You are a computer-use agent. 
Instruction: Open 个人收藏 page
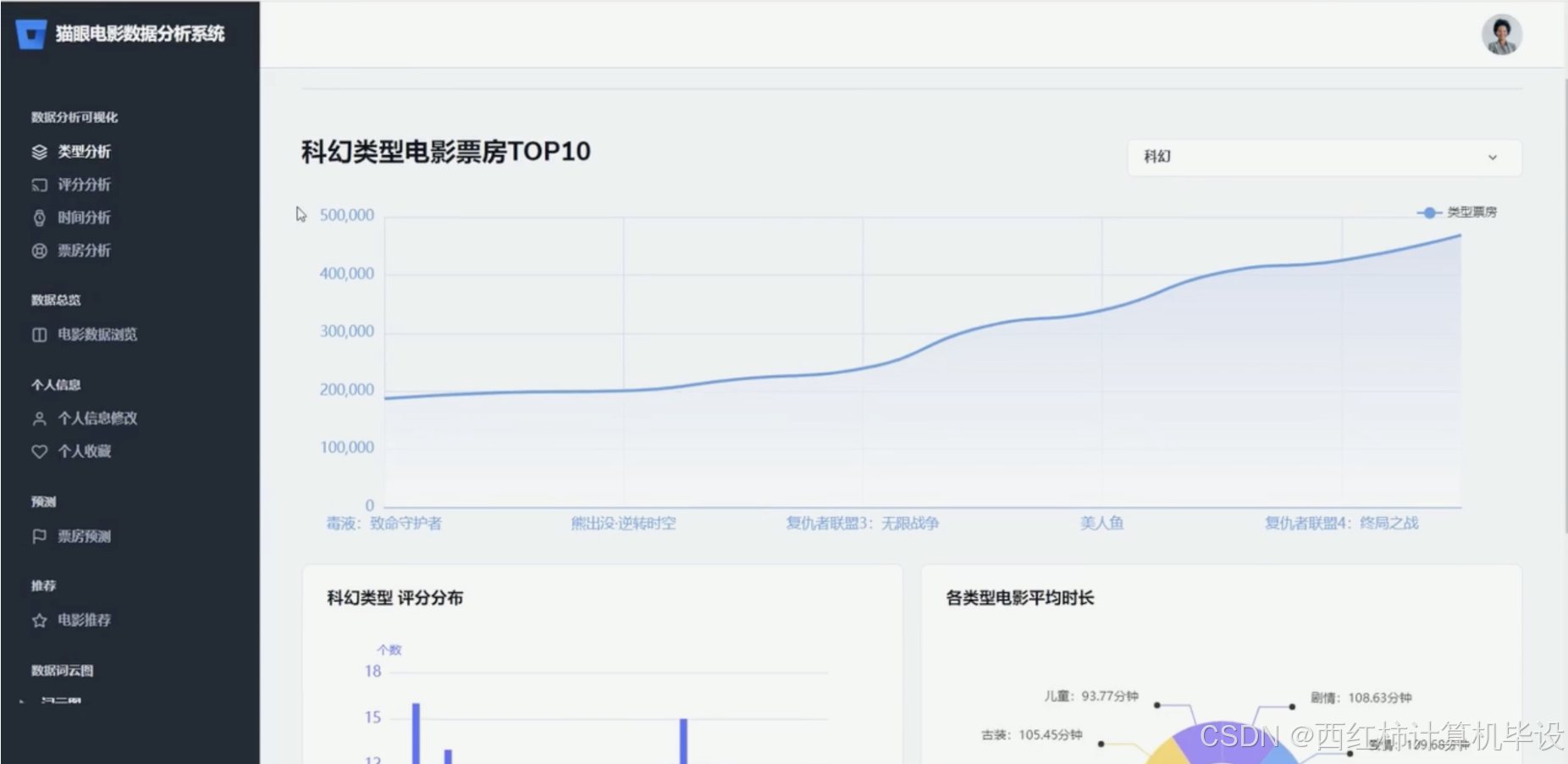click(x=84, y=451)
